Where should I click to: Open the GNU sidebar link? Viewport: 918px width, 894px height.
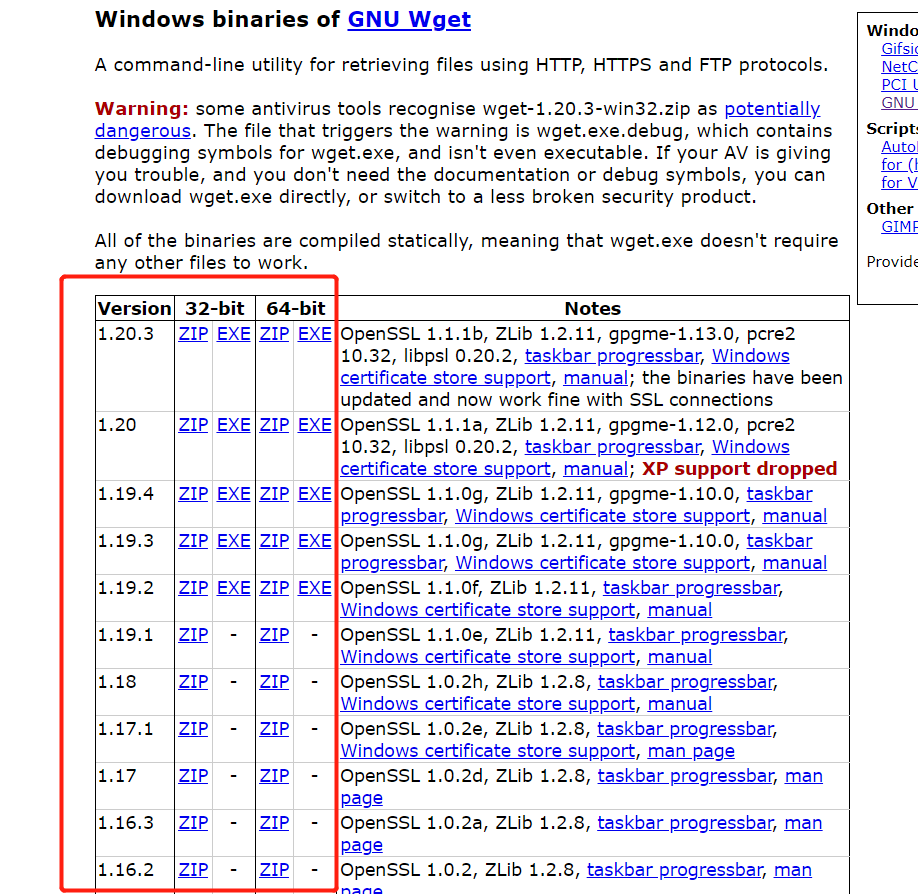pyautogui.click(x=899, y=102)
